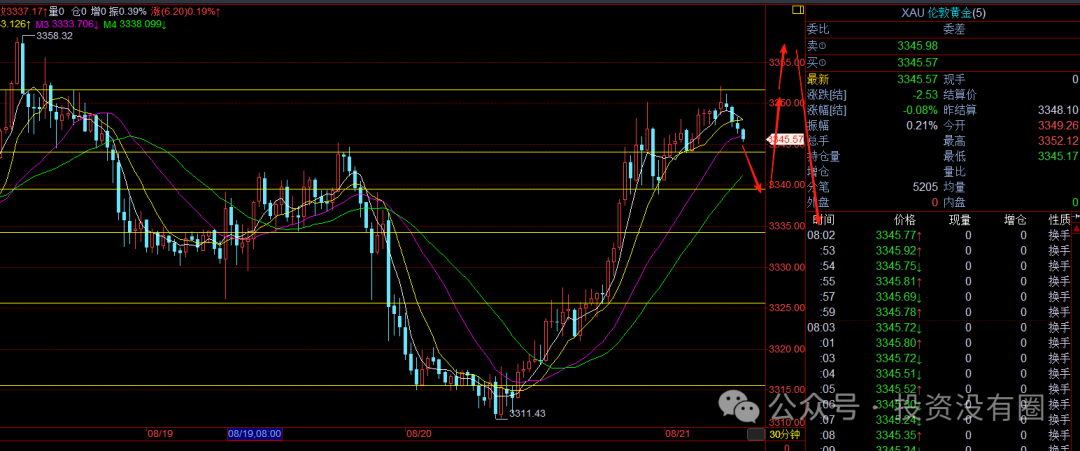
Task: Select the 08:03 tick row
Action: pyautogui.click(x=939, y=327)
